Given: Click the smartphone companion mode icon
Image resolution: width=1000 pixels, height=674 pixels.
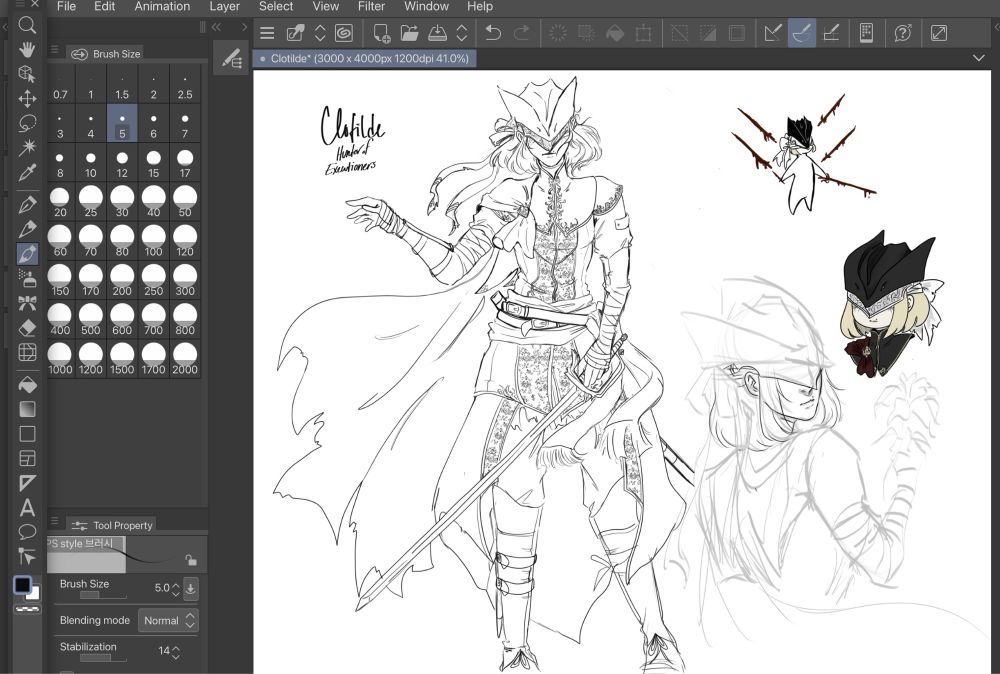Looking at the screenshot, I should coord(866,33).
